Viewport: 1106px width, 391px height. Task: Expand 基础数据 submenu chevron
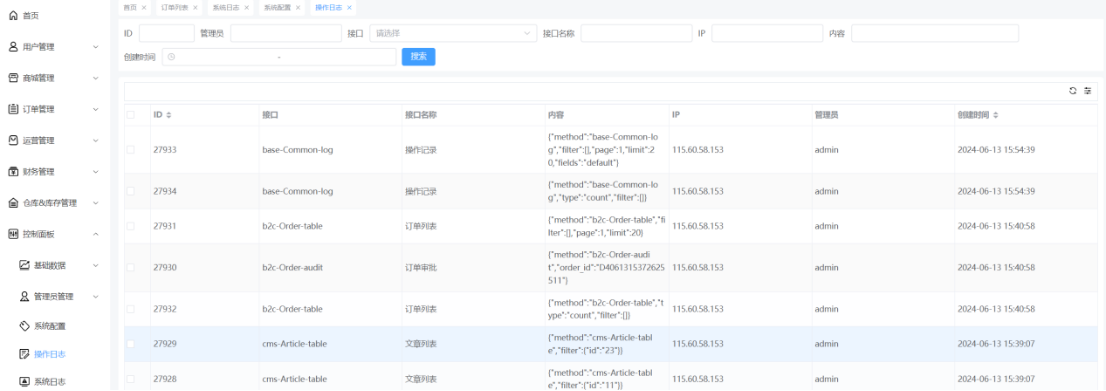96,265
